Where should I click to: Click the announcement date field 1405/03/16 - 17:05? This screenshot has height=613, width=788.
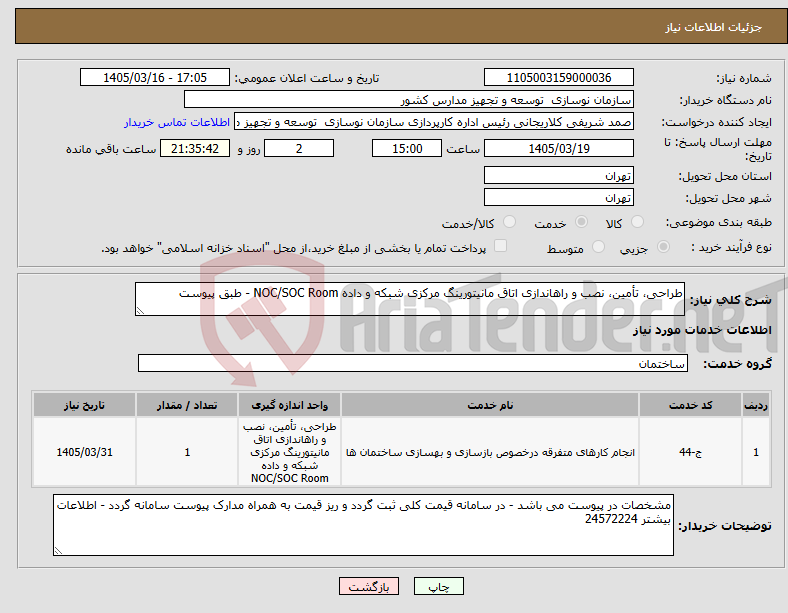[x=155, y=78]
